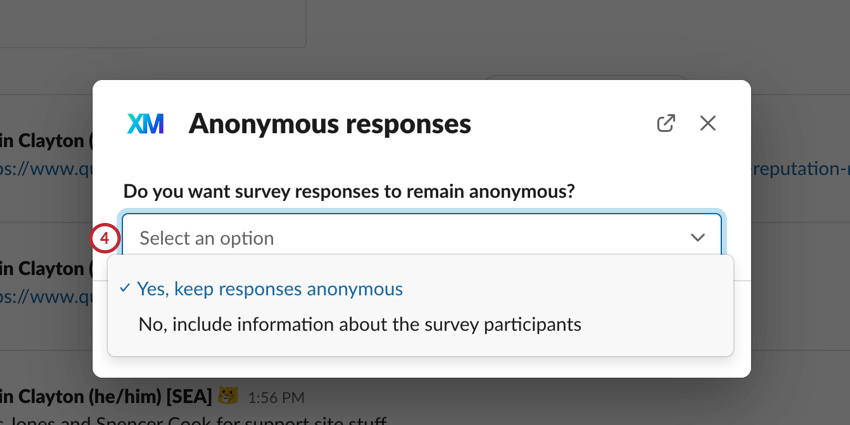Open the dialog in a new window

pyautogui.click(x=666, y=123)
